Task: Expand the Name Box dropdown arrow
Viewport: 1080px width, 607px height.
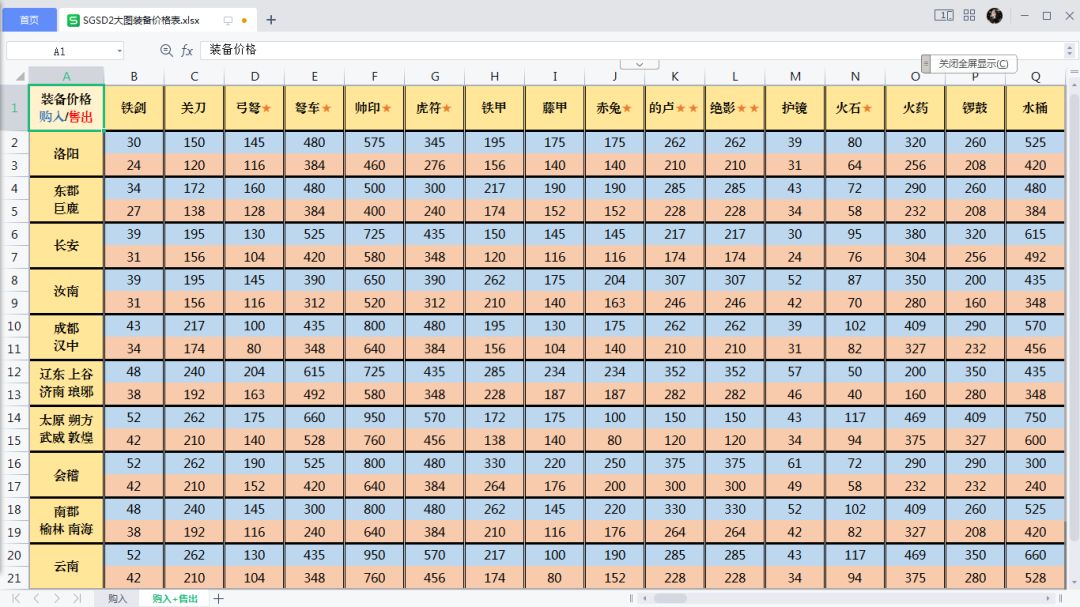Action: pos(119,51)
